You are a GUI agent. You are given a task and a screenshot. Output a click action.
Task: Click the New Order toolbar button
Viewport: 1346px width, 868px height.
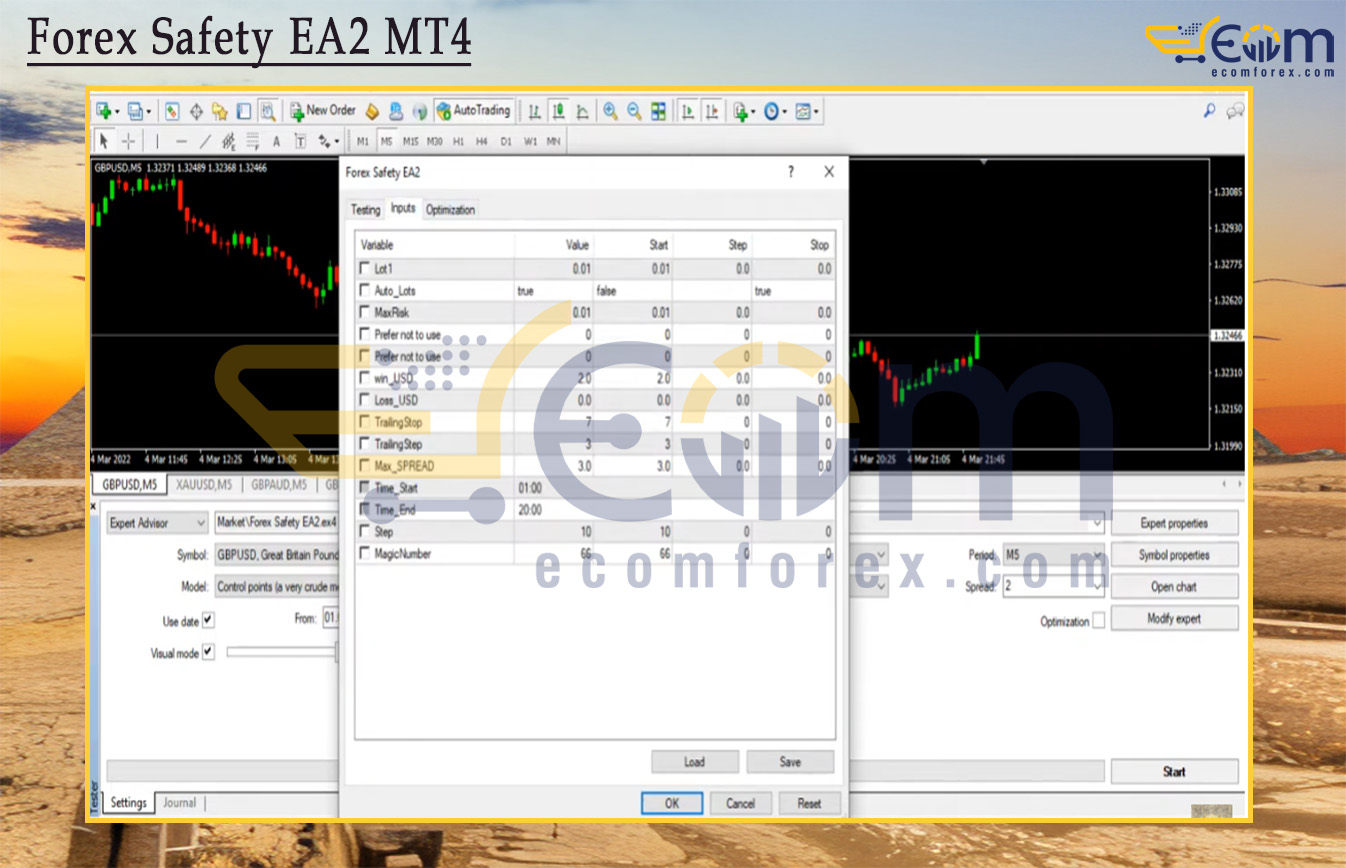(323, 111)
